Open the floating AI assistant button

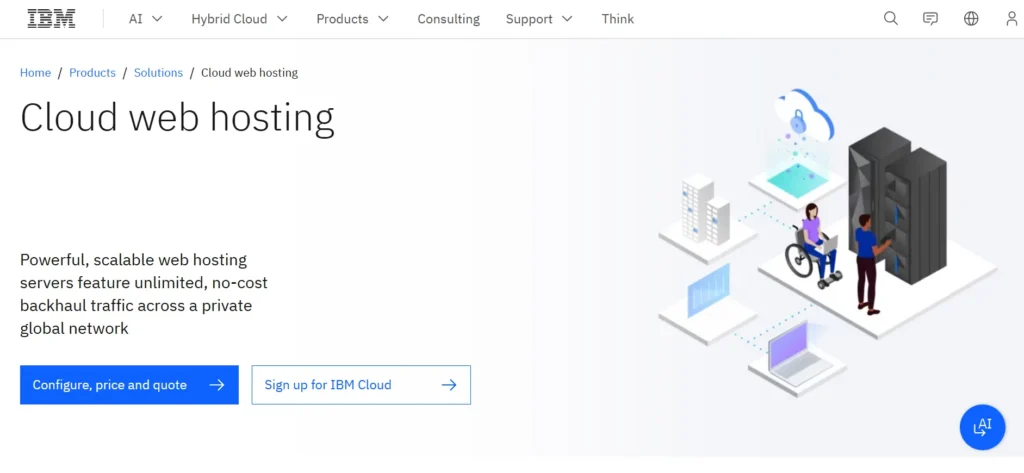coord(982,427)
